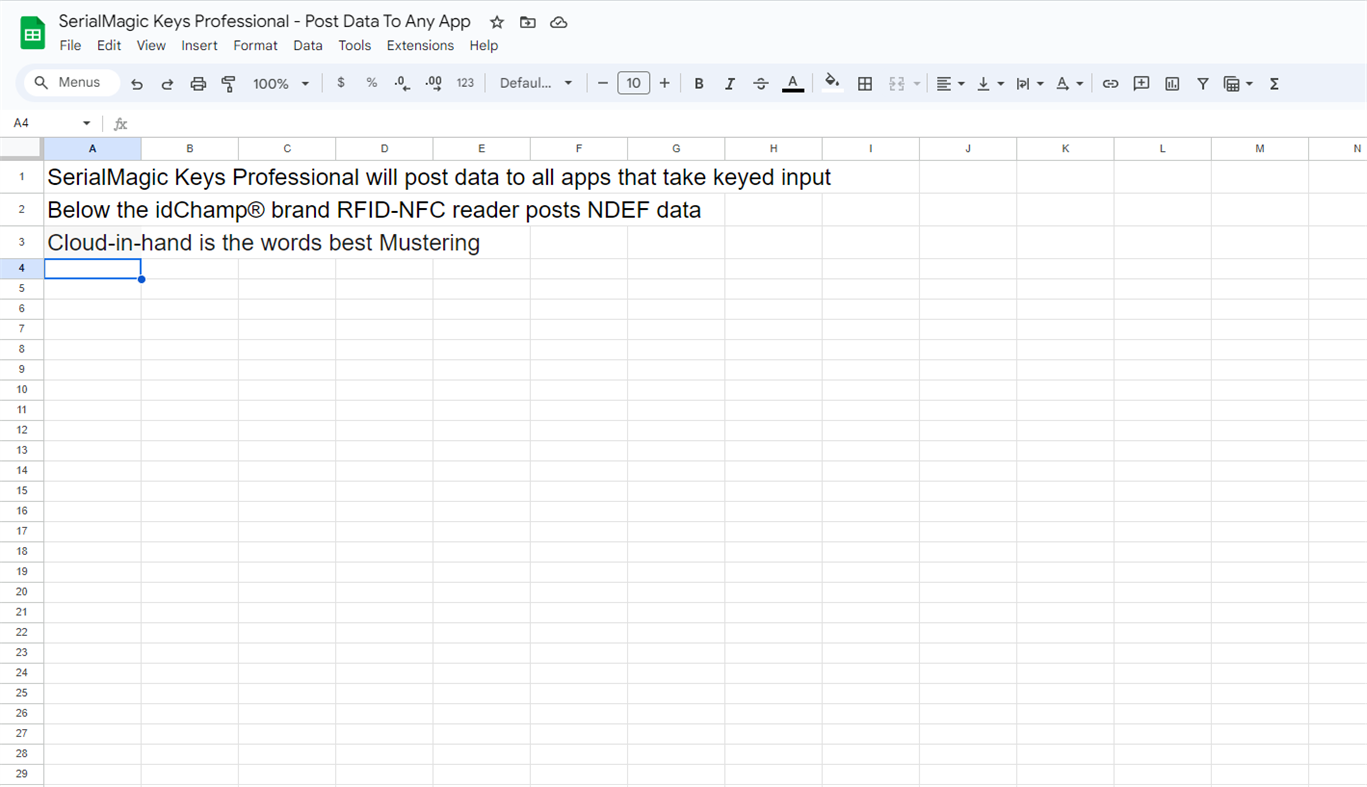Open the Insert menu
Image resolution: width=1367 pixels, height=787 pixels.
coord(199,45)
